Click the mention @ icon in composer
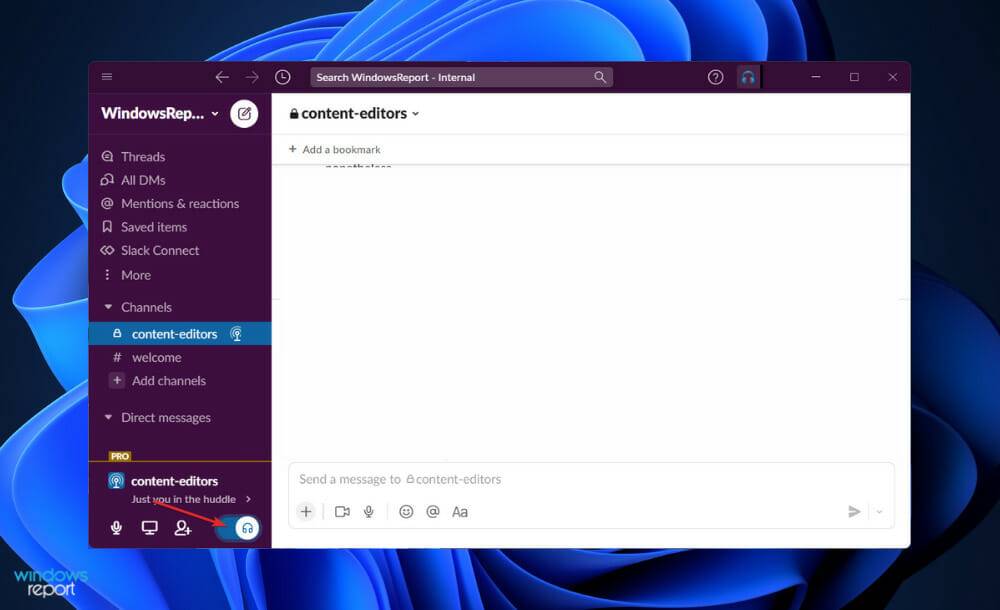 tap(433, 512)
